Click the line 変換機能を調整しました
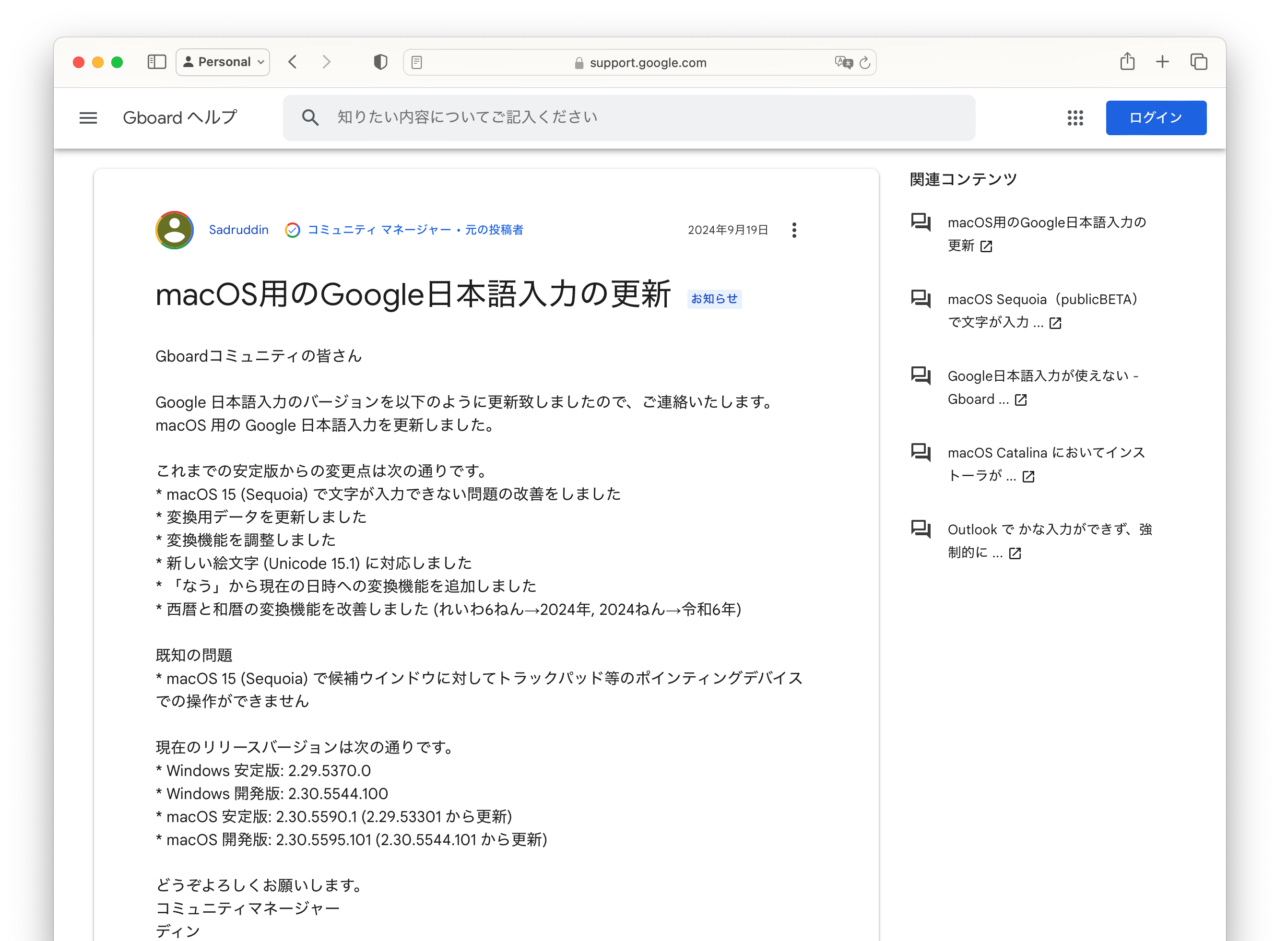This screenshot has width=1280, height=941. point(246,540)
